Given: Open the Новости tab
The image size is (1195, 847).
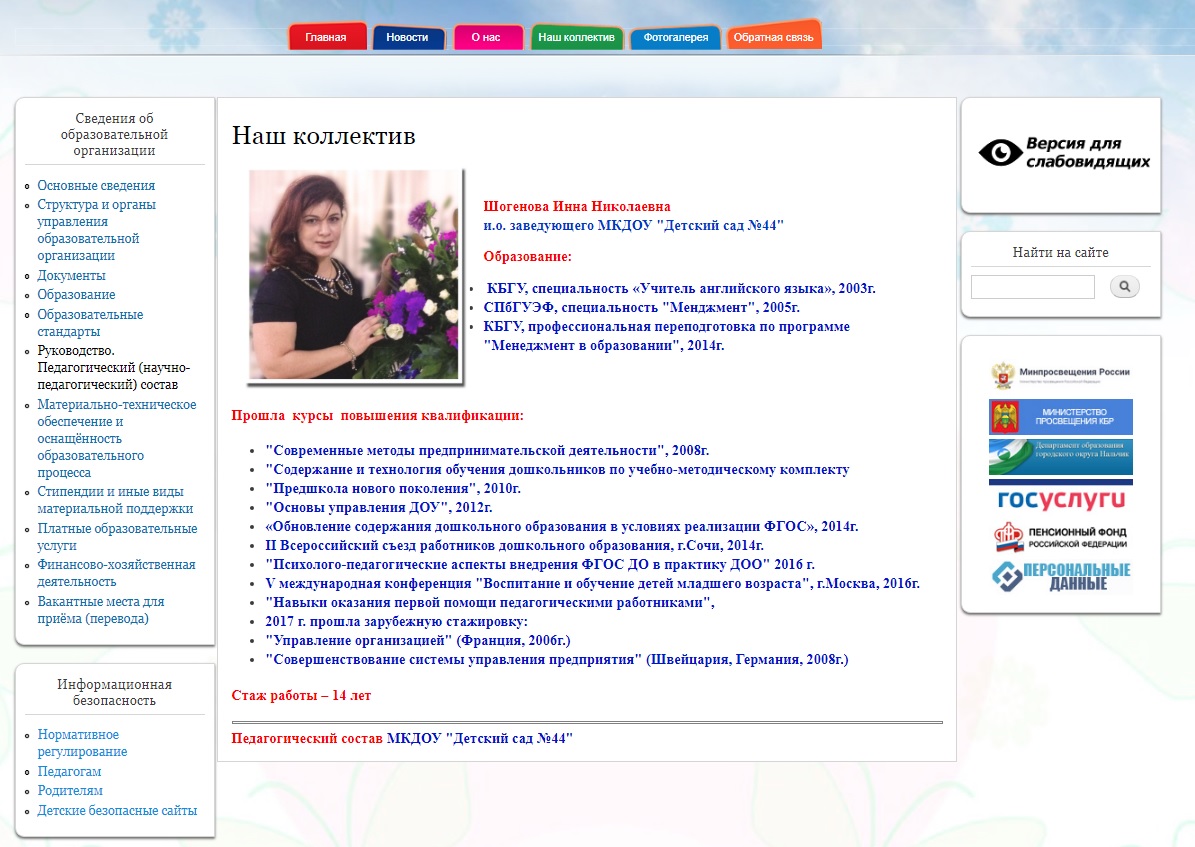Looking at the screenshot, I should [x=407, y=38].
